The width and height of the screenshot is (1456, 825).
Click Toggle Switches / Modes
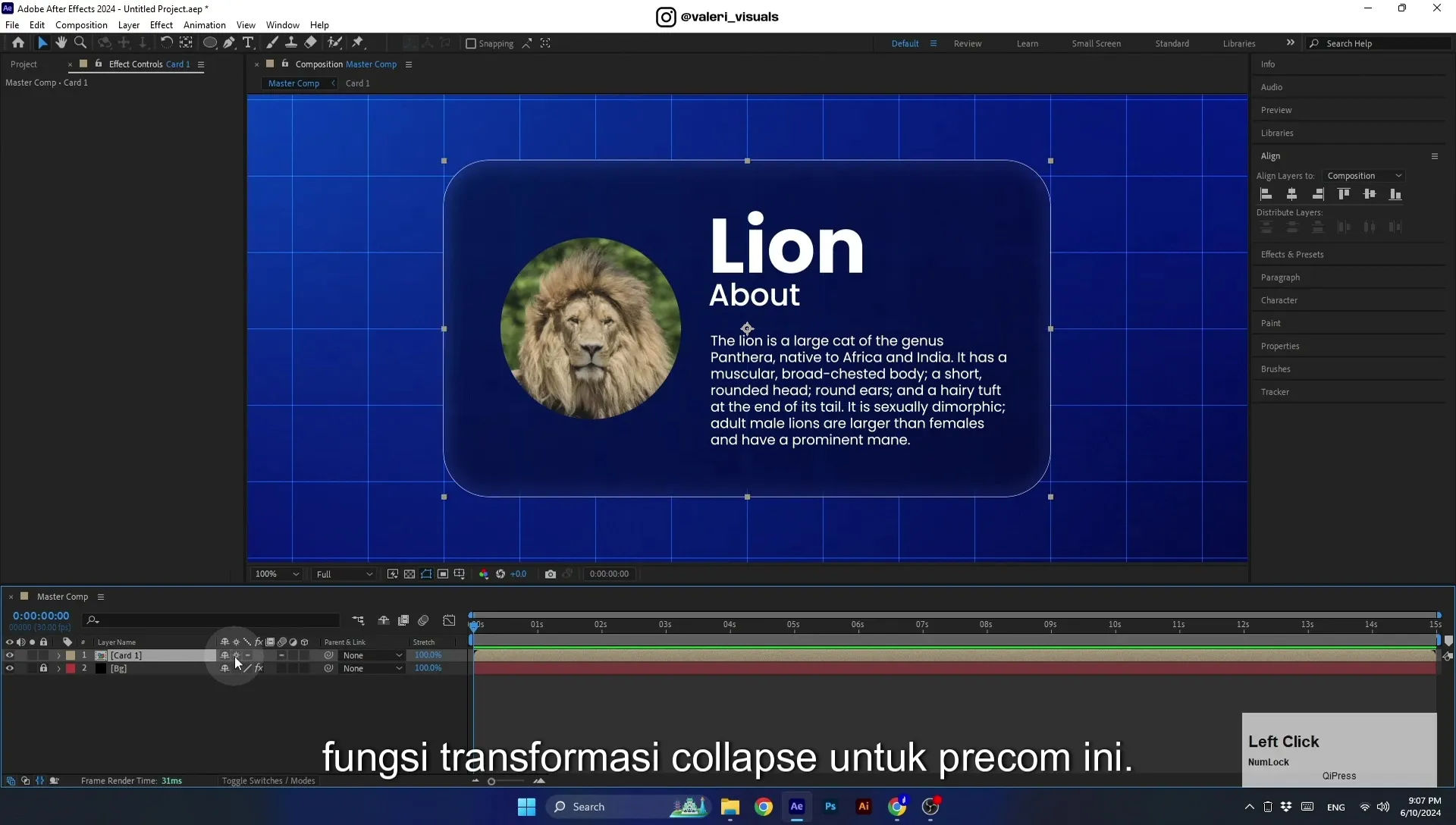pos(268,781)
